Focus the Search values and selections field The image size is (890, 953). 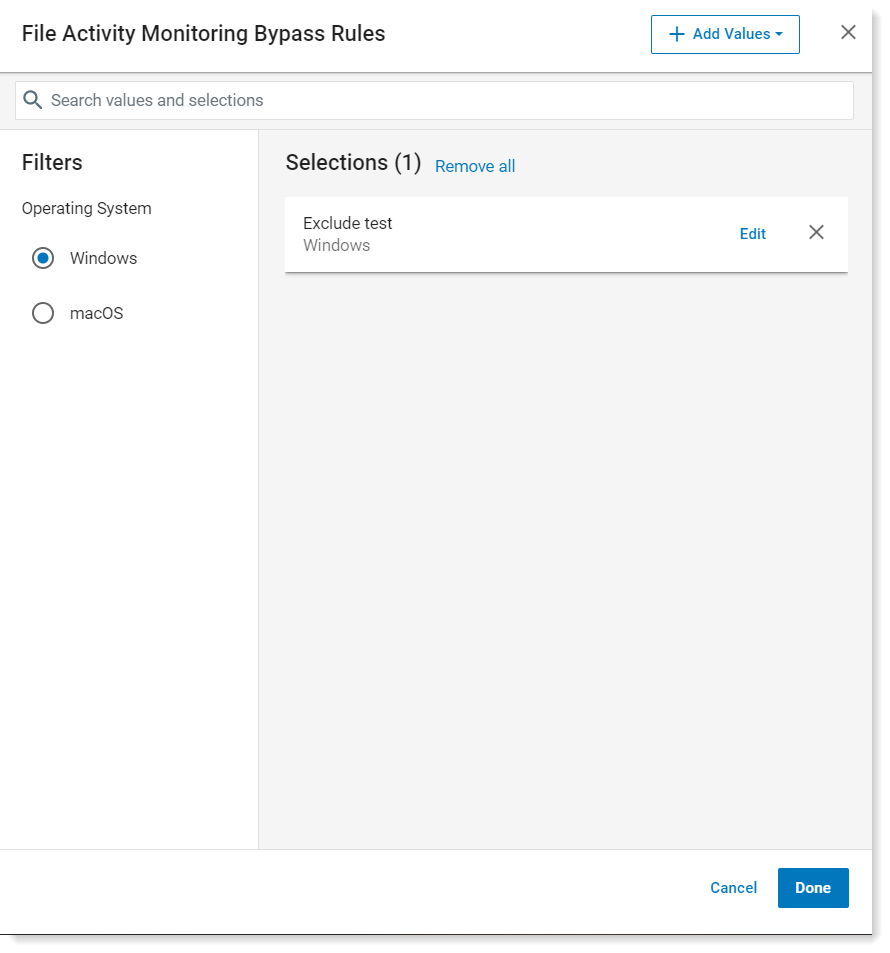434,100
